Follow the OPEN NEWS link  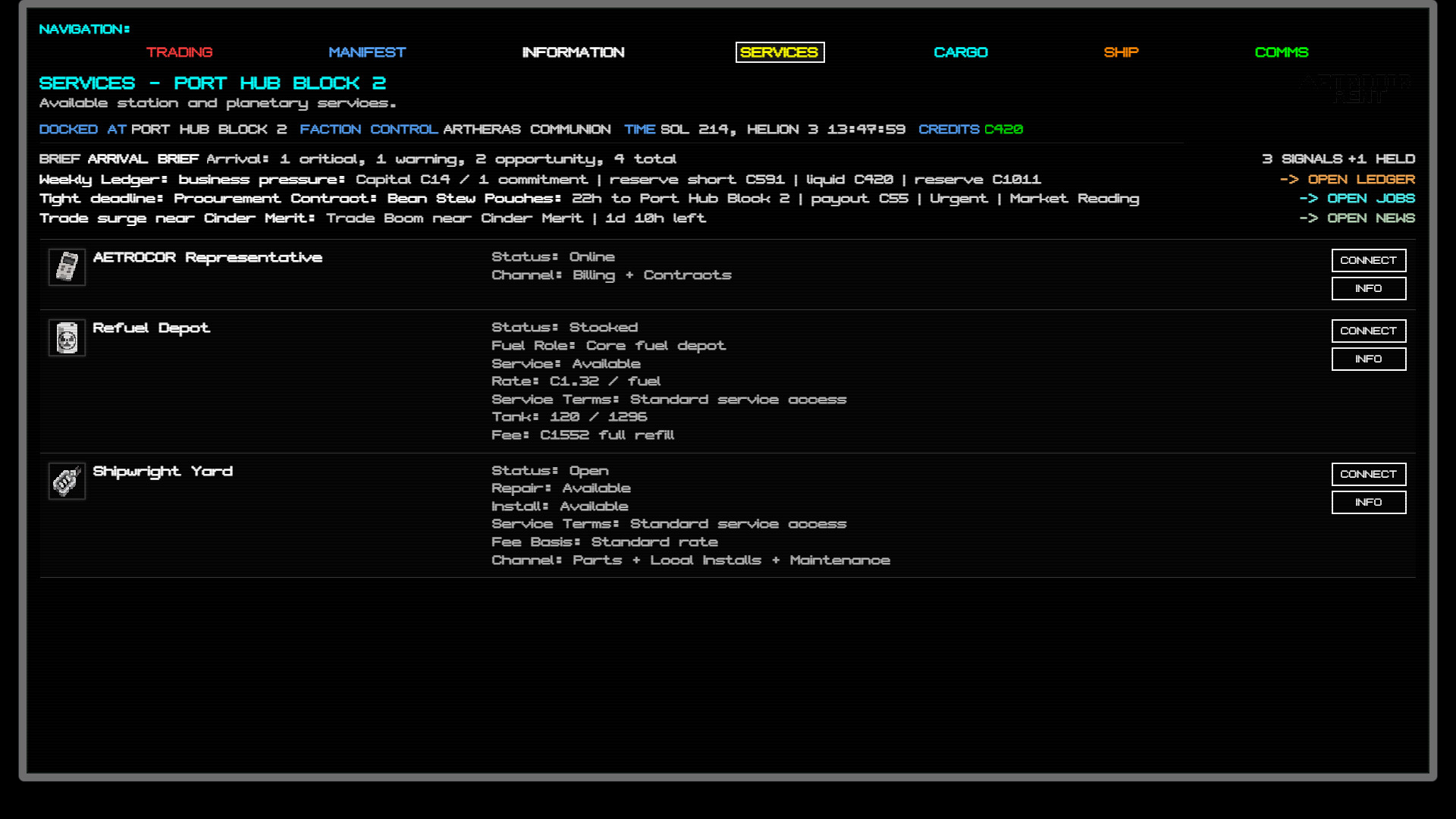coord(1357,218)
